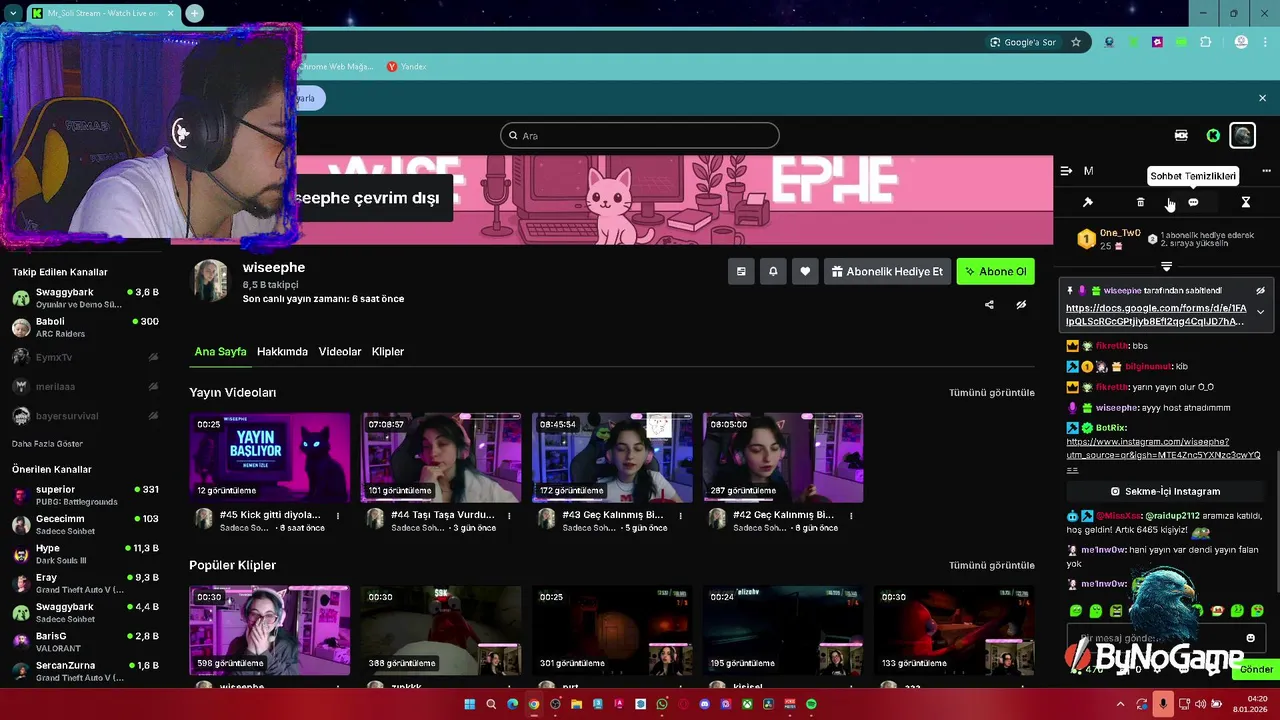The width and height of the screenshot is (1280, 720).
Task: Open the Yandex bookmark
Action: [x=407, y=67]
